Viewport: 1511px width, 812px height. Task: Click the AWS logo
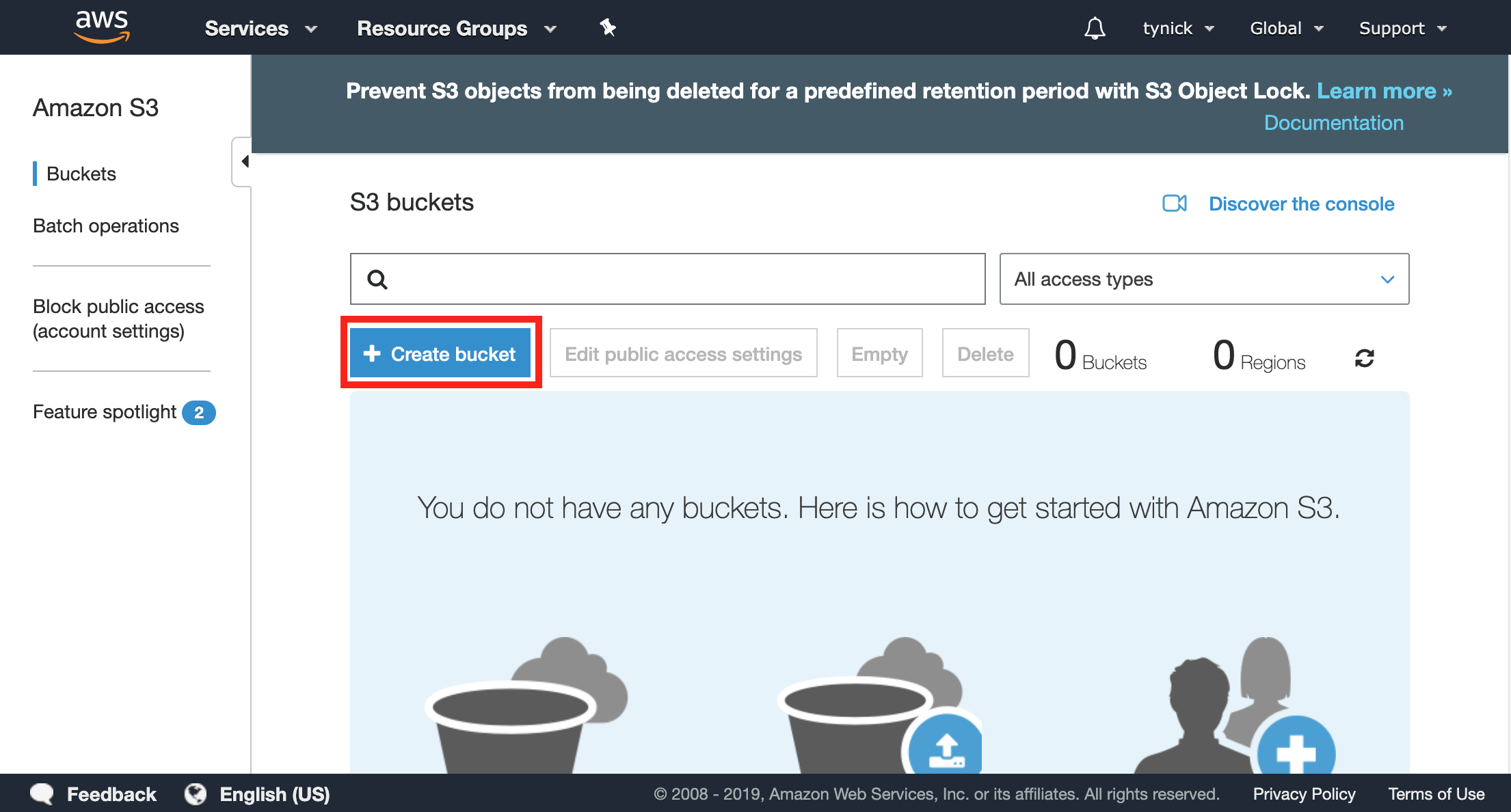[102, 27]
